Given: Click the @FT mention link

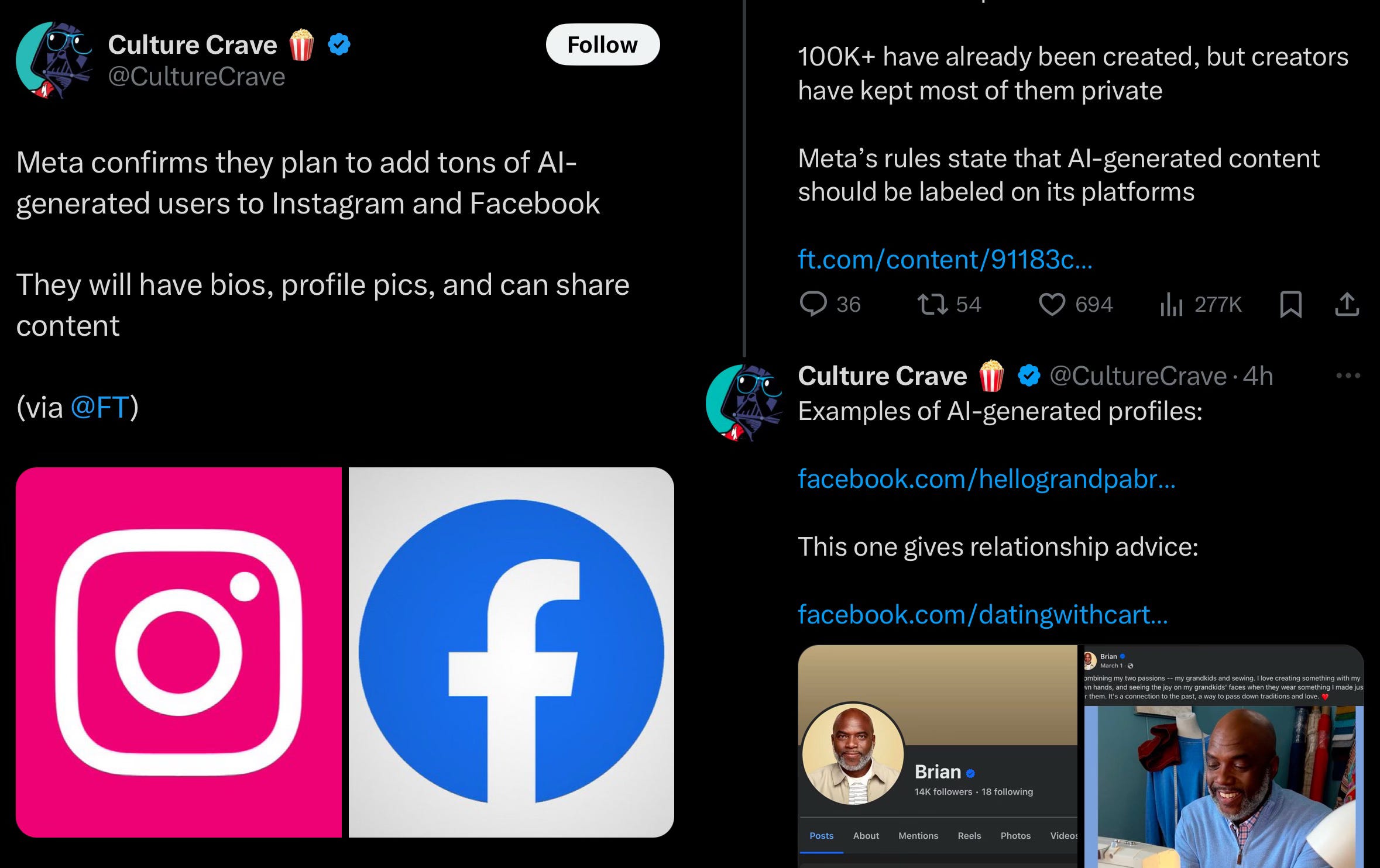Looking at the screenshot, I should 99,407.
